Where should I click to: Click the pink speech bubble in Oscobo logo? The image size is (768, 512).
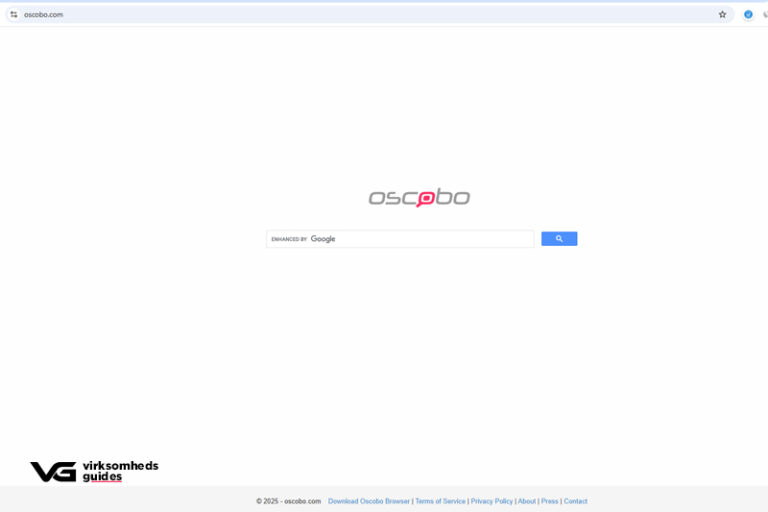[425, 199]
